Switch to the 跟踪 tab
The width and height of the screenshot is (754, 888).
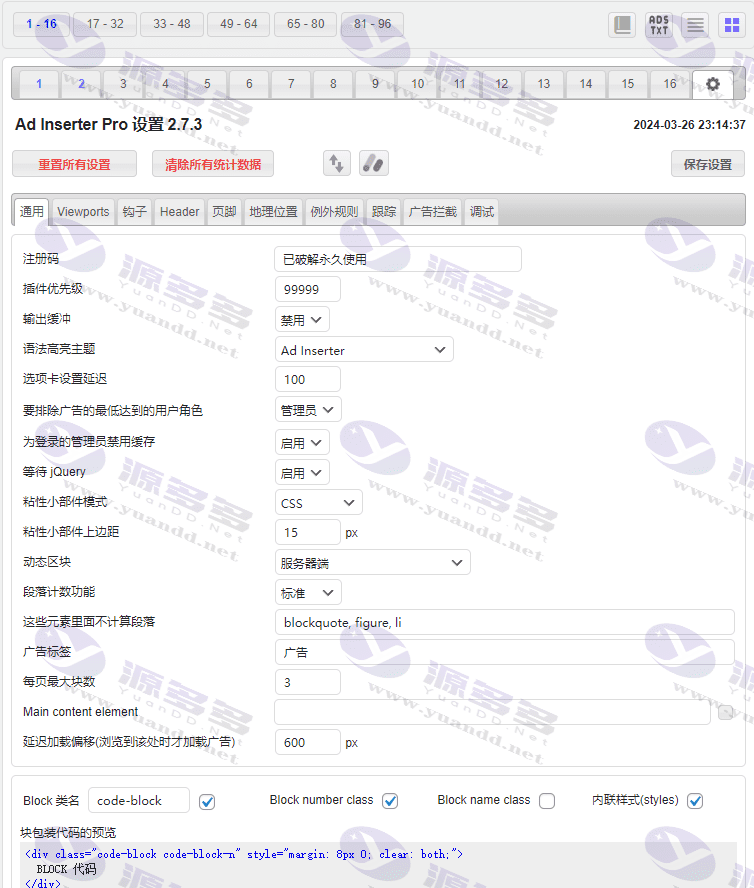[x=384, y=212]
